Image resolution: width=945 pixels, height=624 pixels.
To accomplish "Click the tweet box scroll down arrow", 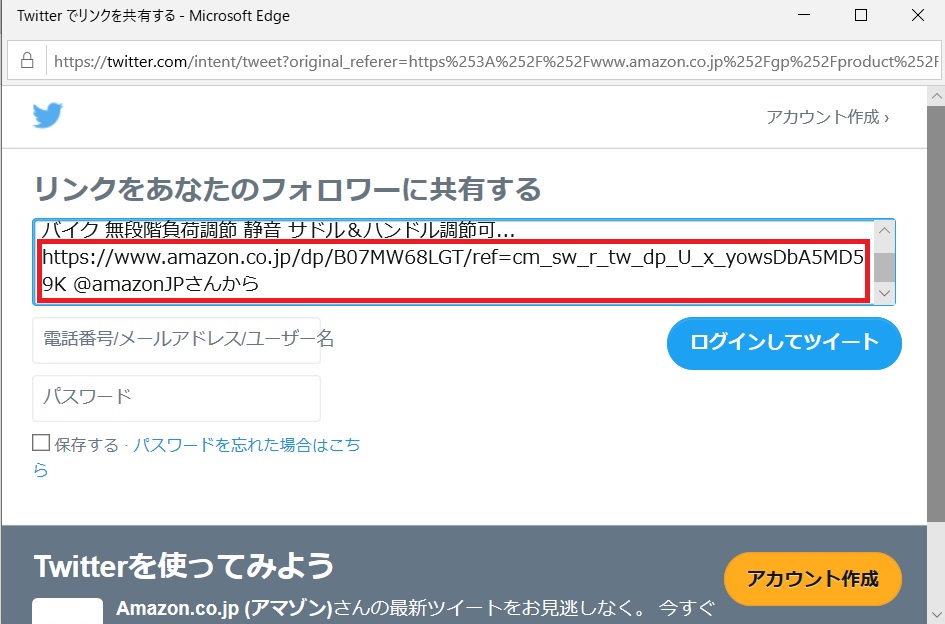I will (x=884, y=294).
